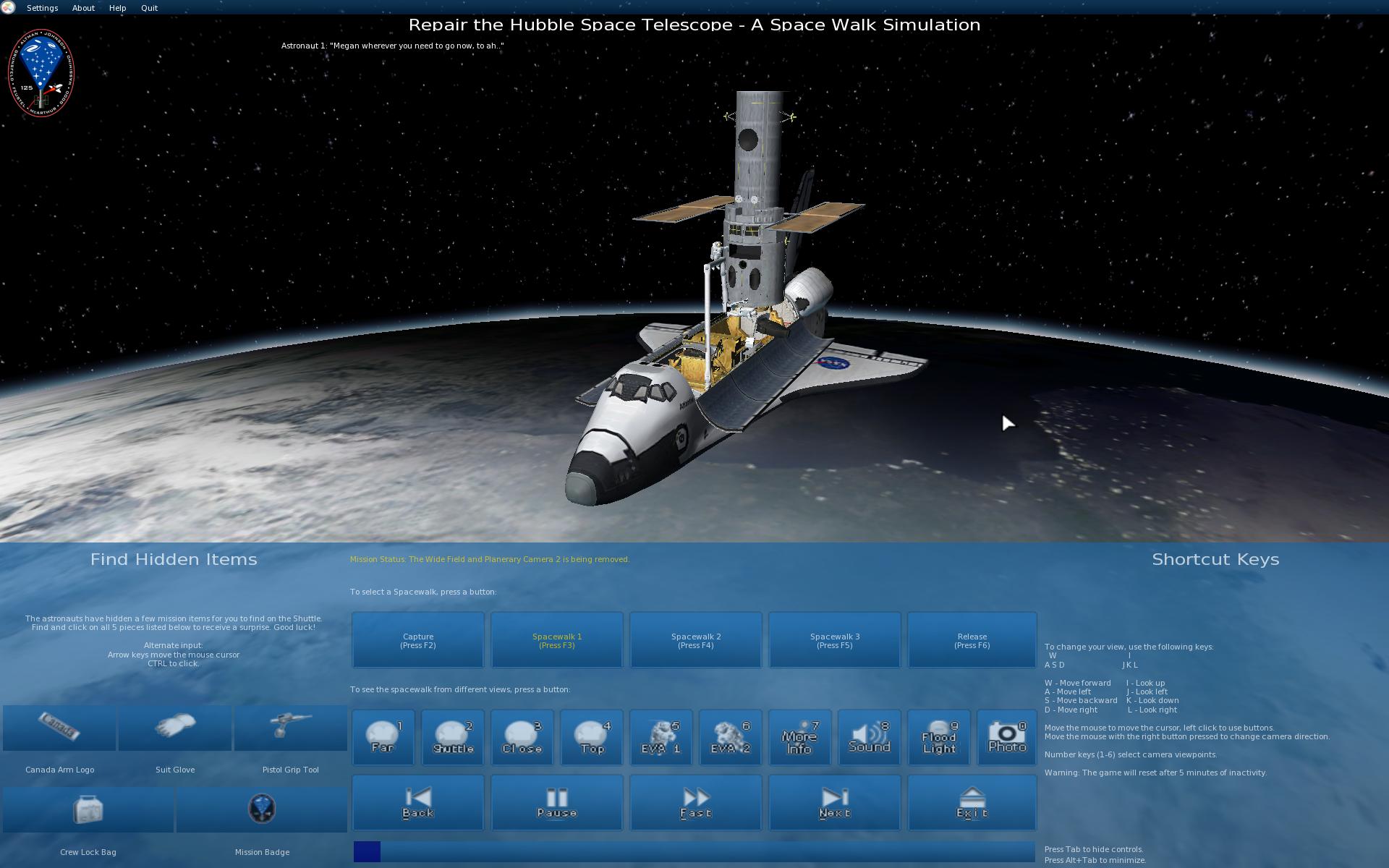
Task: Click the spacewalk progress bar
Action: coord(694,851)
